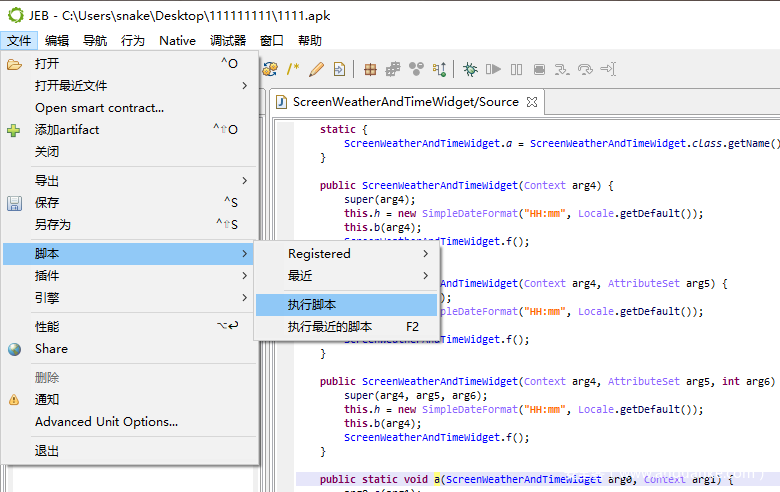Viewport: 780px width, 492px height.
Task: Click the debugger stop icon
Action: [539, 69]
